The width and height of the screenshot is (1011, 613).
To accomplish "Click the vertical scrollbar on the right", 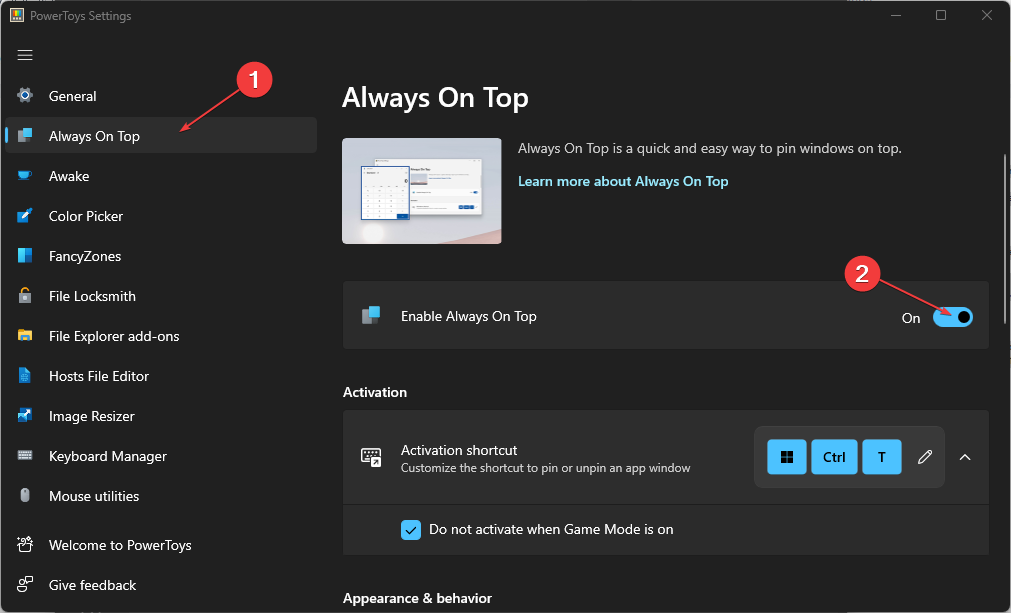I will click(x=1005, y=238).
